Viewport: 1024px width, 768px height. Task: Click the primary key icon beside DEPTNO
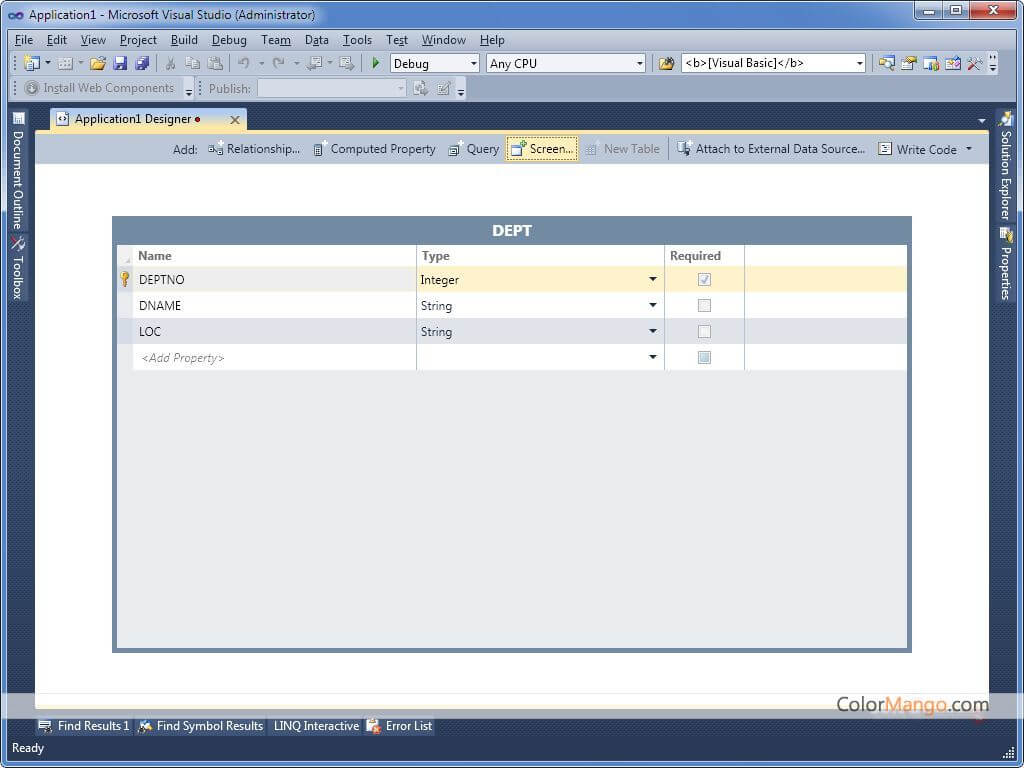click(125, 280)
